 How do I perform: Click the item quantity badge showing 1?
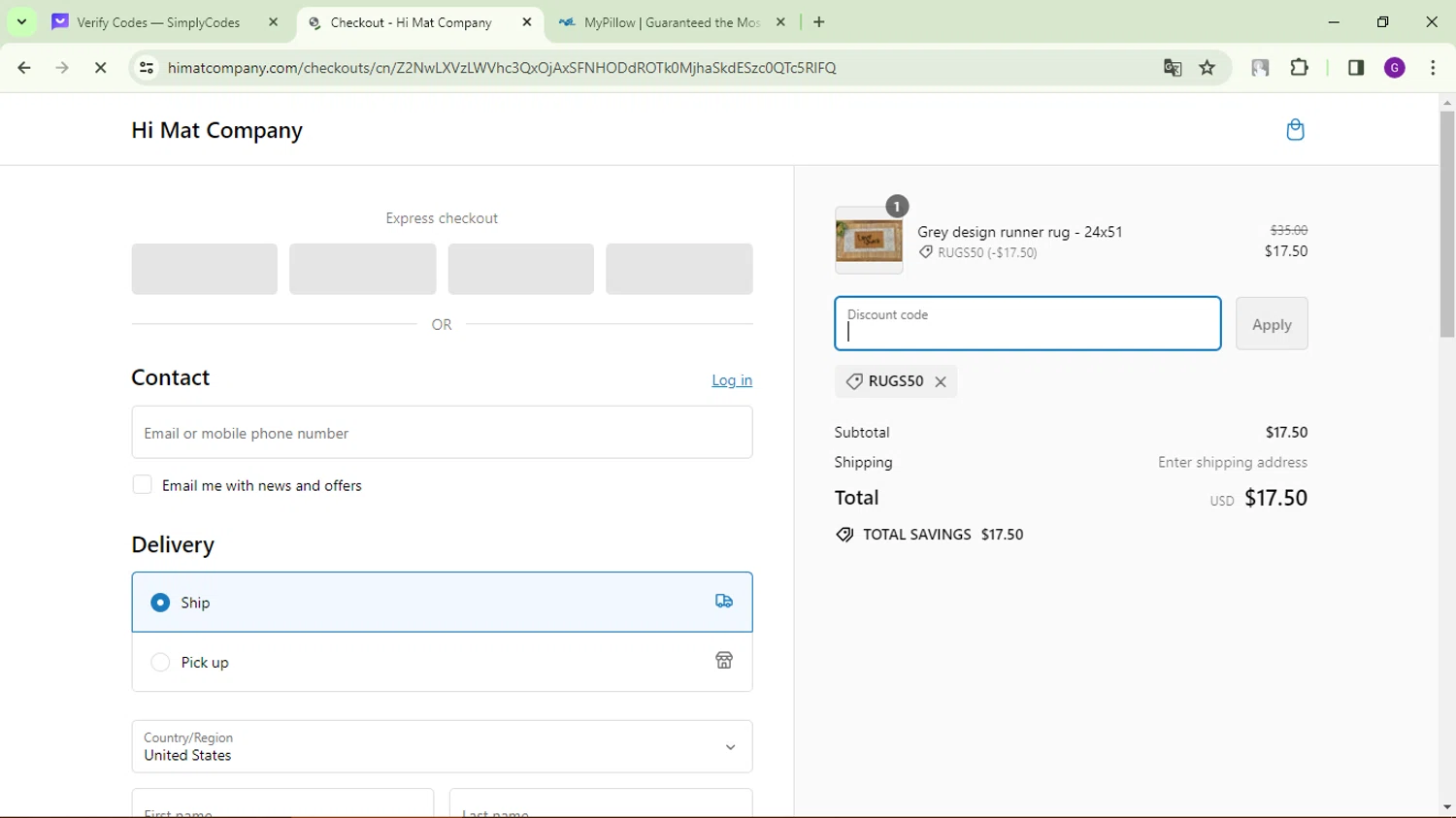[x=897, y=206]
